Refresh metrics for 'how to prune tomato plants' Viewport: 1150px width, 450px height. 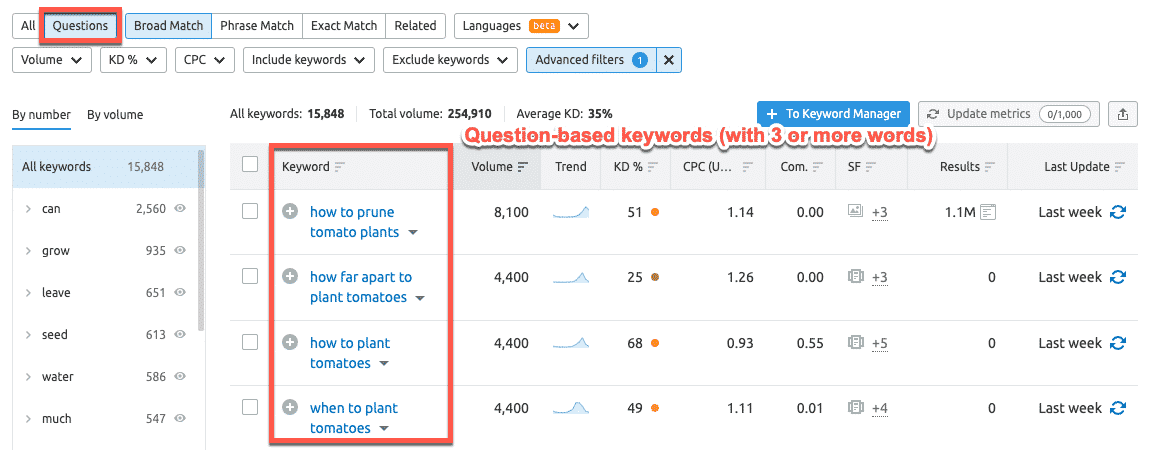pos(1118,212)
